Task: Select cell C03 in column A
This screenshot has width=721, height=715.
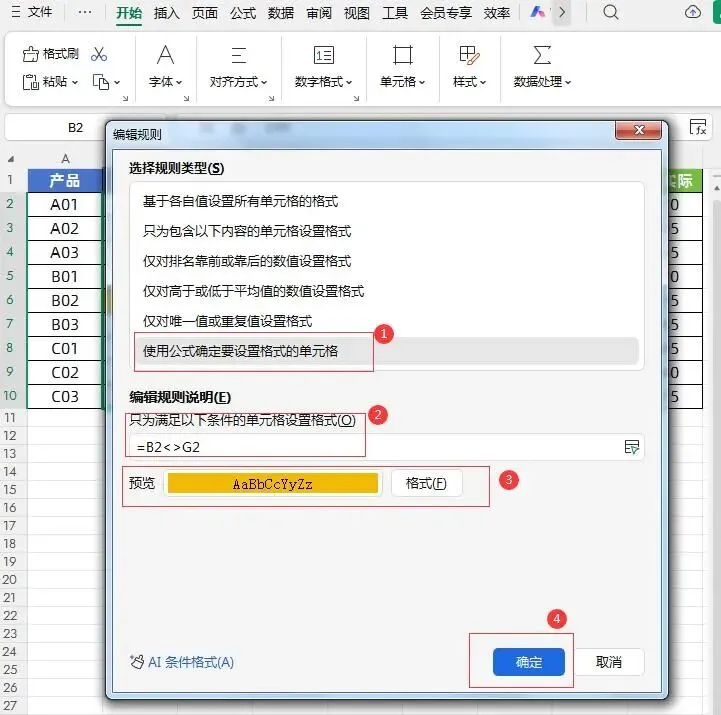Action: (x=64, y=396)
